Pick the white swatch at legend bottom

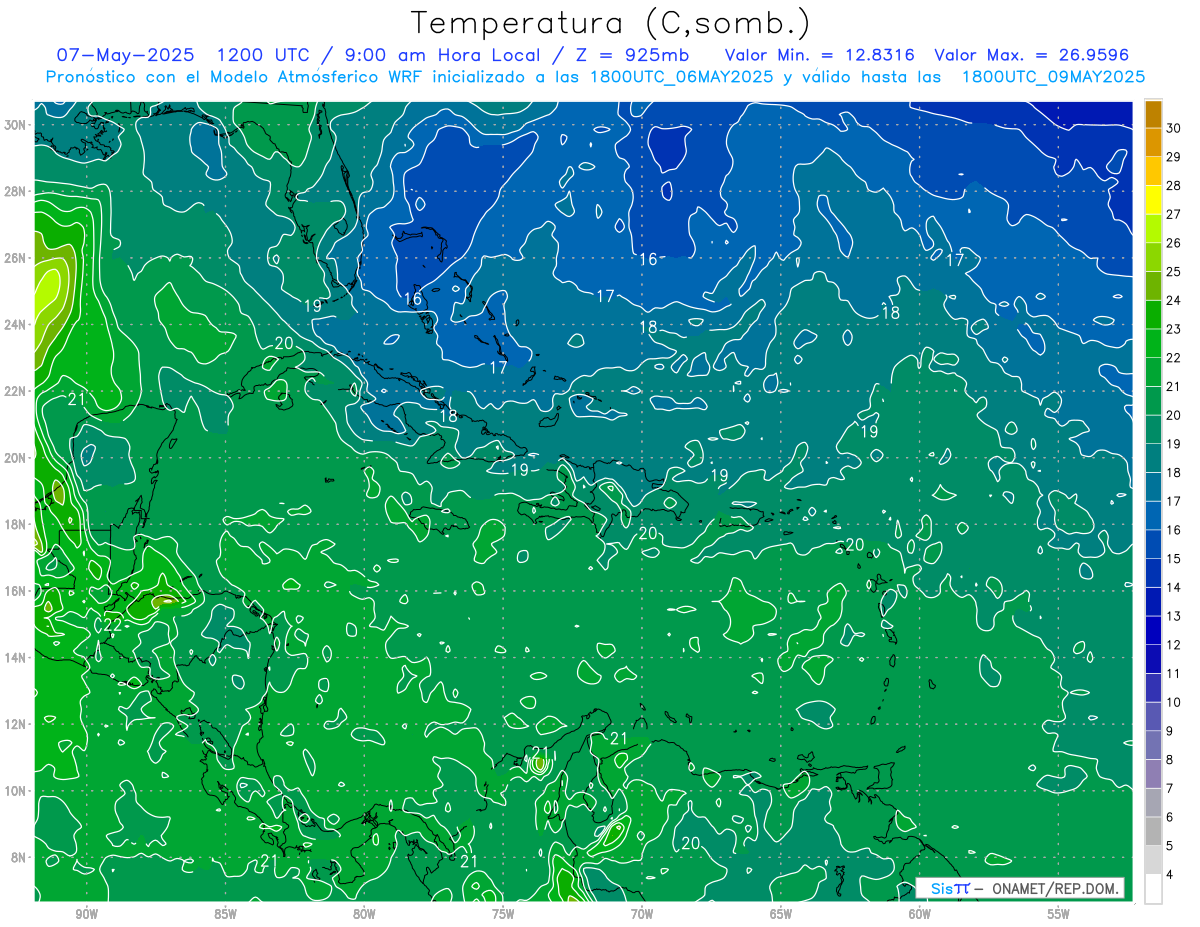click(x=1153, y=888)
